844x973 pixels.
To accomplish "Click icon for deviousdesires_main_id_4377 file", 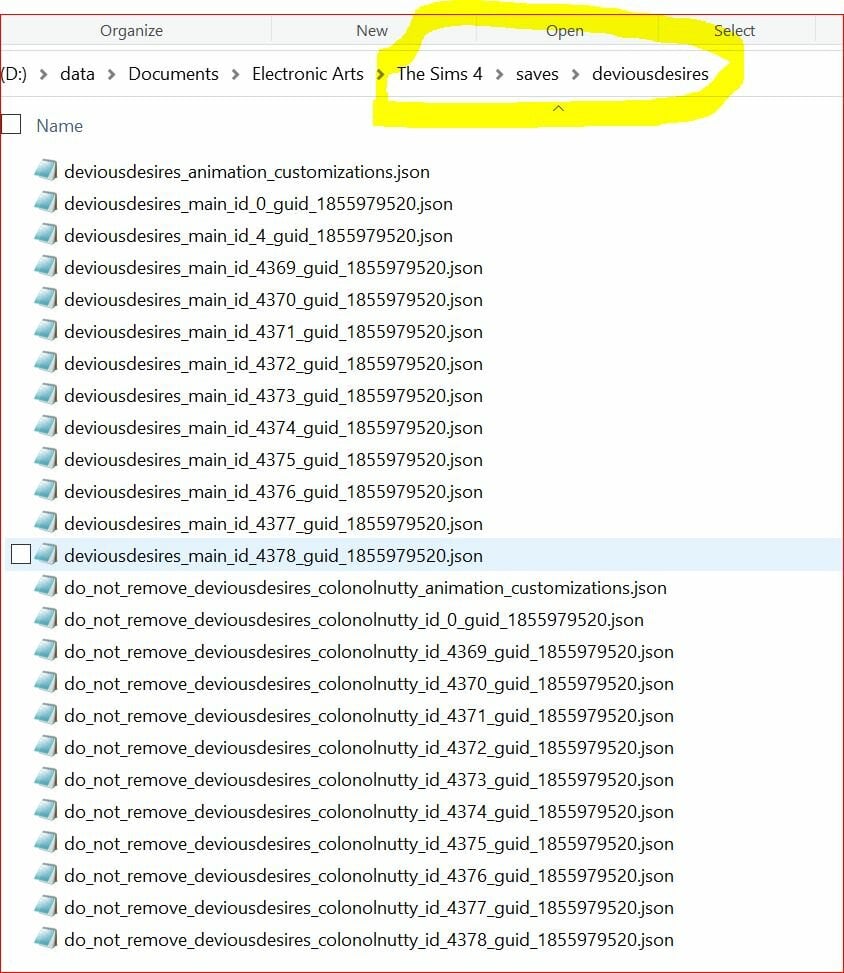I will [46, 522].
